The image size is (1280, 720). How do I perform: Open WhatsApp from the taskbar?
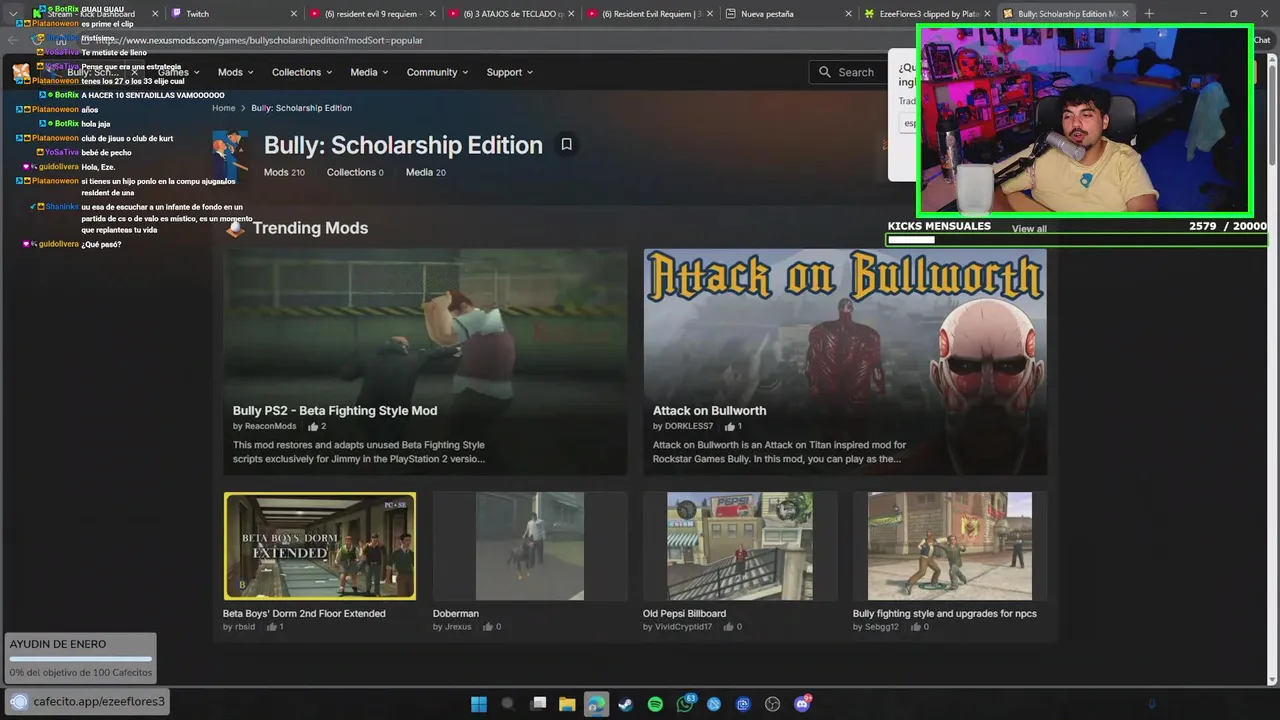tap(685, 704)
